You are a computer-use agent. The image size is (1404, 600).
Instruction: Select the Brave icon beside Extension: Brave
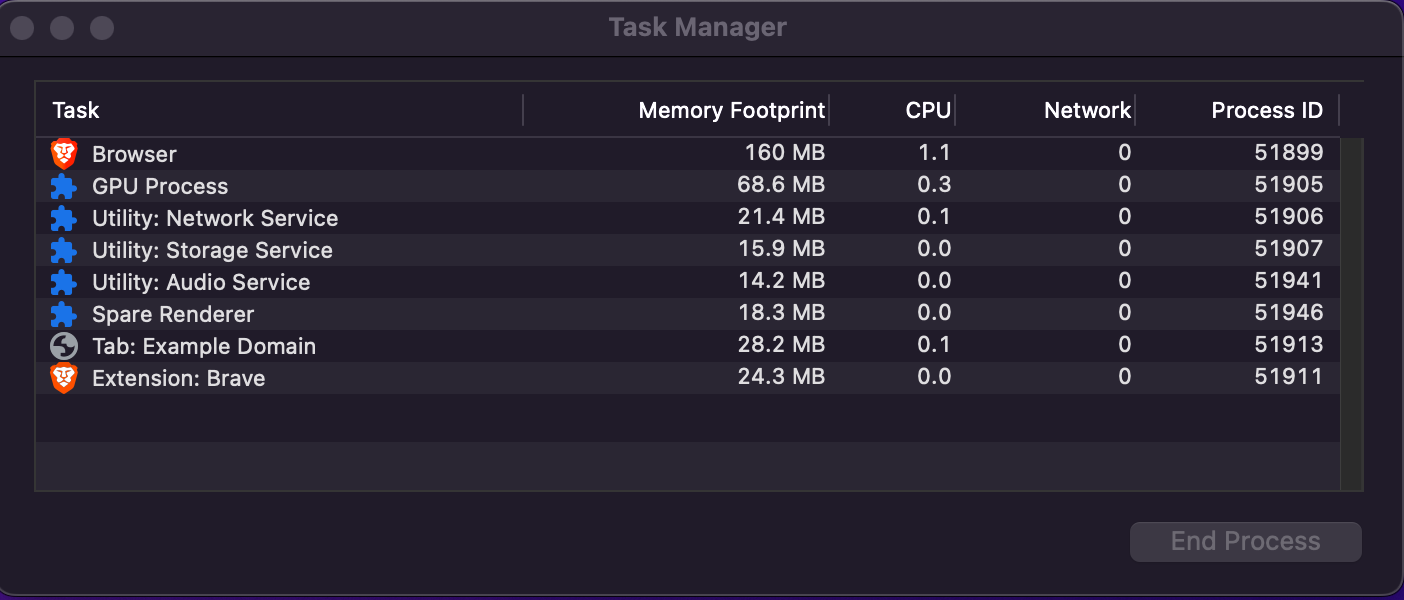64,378
